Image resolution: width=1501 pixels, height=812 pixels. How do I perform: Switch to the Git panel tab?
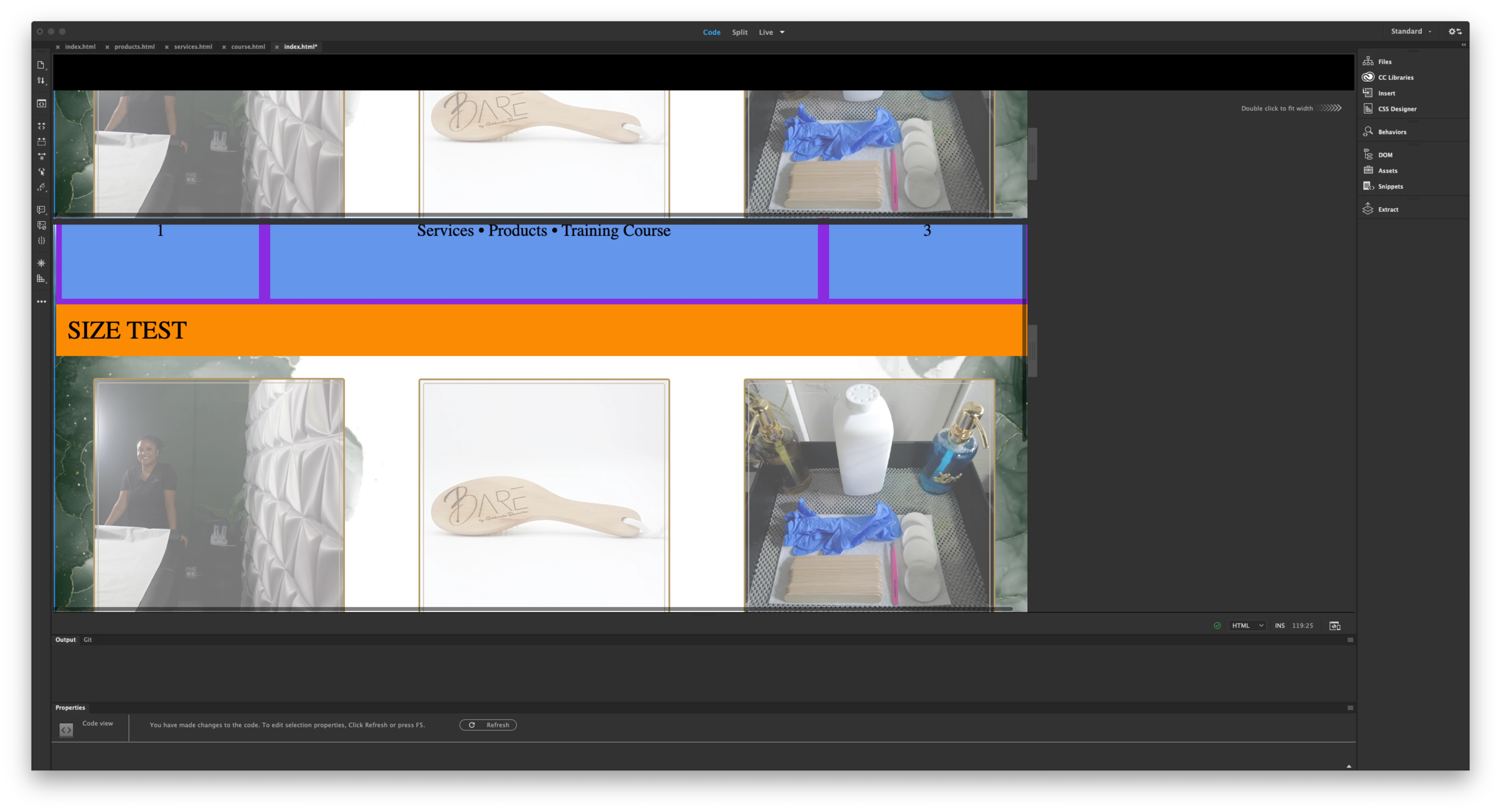[87, 640]
